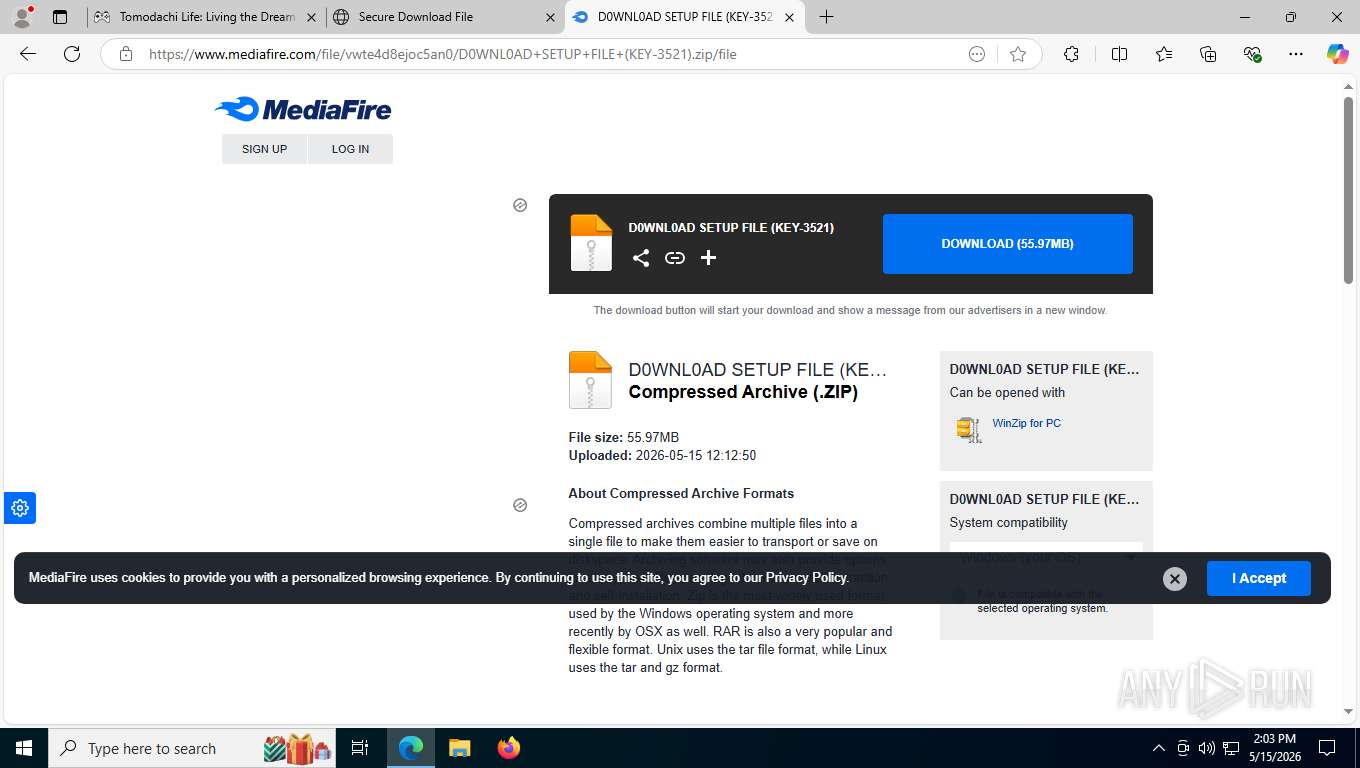
Task: Close the MediaFire download tab
Action: (789, 17)
